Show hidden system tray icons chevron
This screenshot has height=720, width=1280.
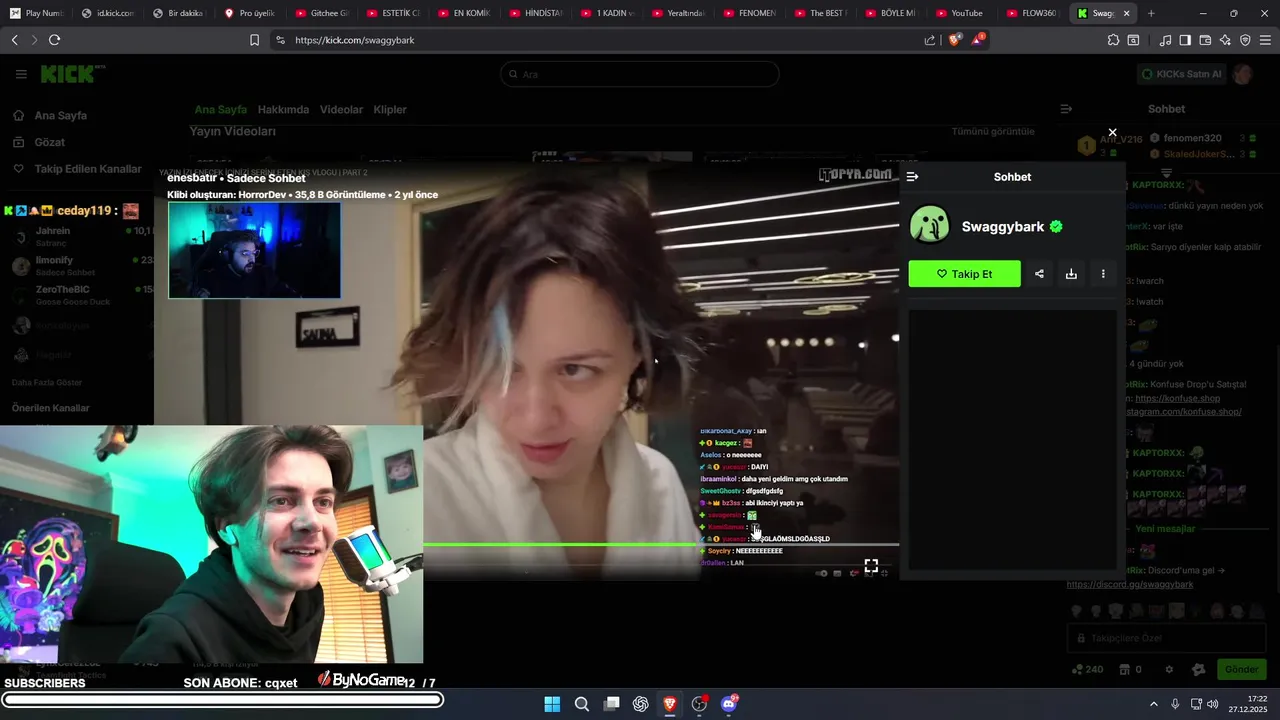(x=1153, y=704)
